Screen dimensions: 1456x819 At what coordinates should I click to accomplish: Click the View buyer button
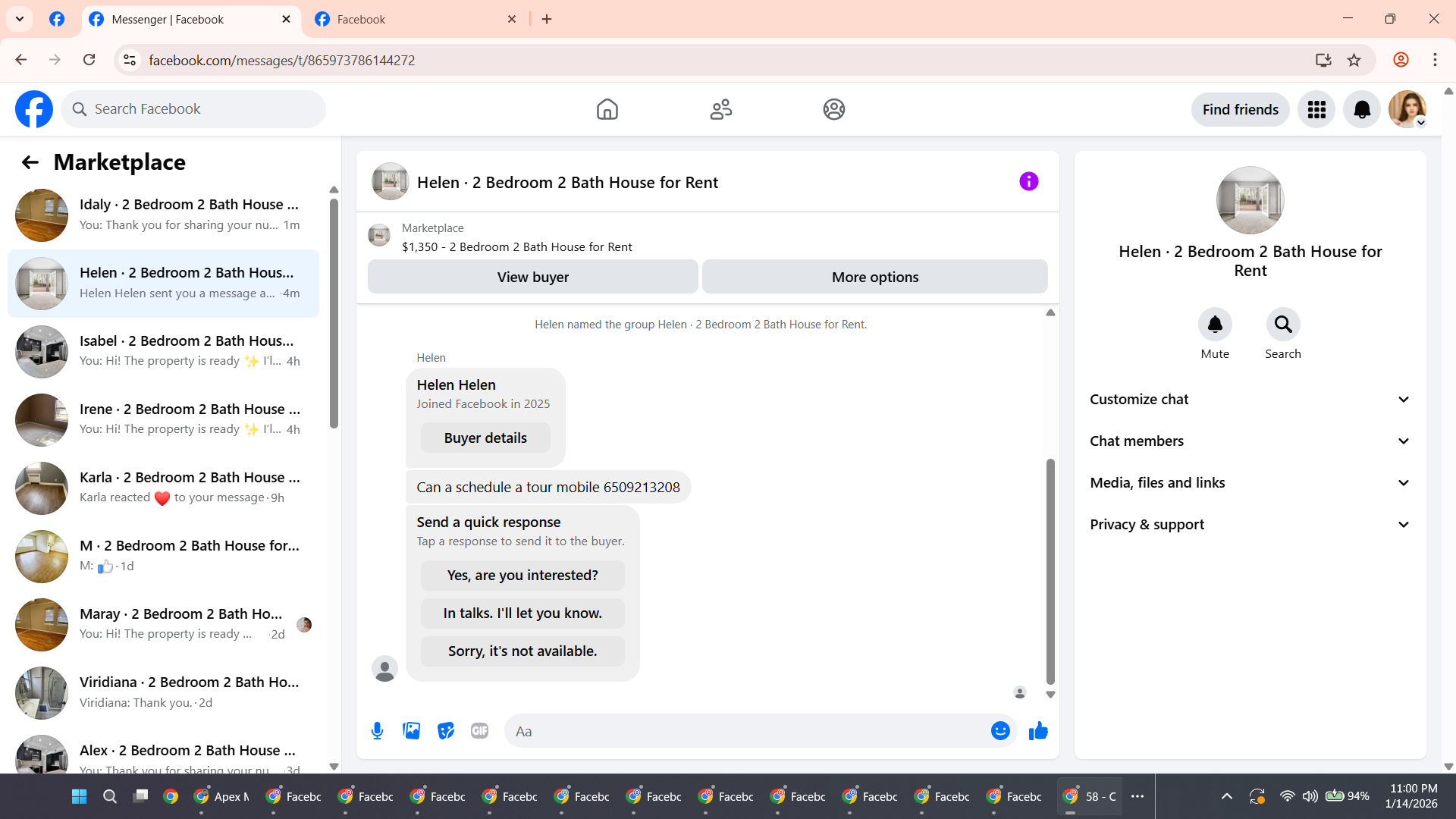[x=532, y=278]
